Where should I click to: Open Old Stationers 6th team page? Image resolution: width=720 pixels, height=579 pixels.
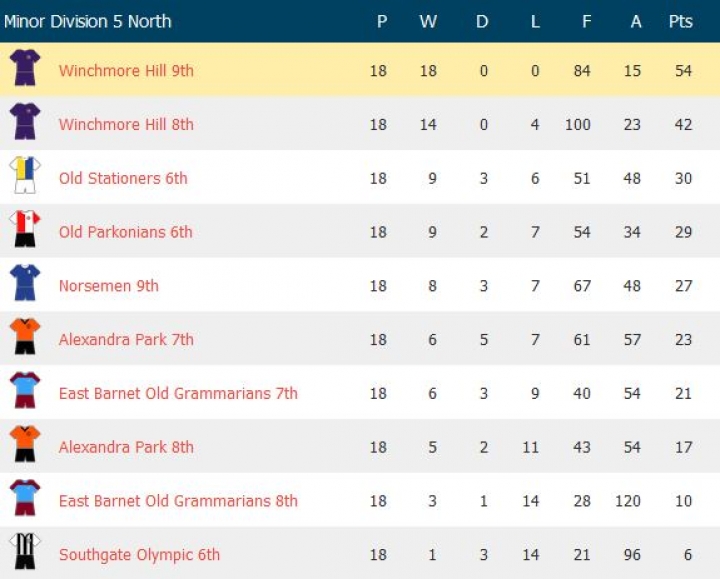pyautogui.click(x=123, y=179)
